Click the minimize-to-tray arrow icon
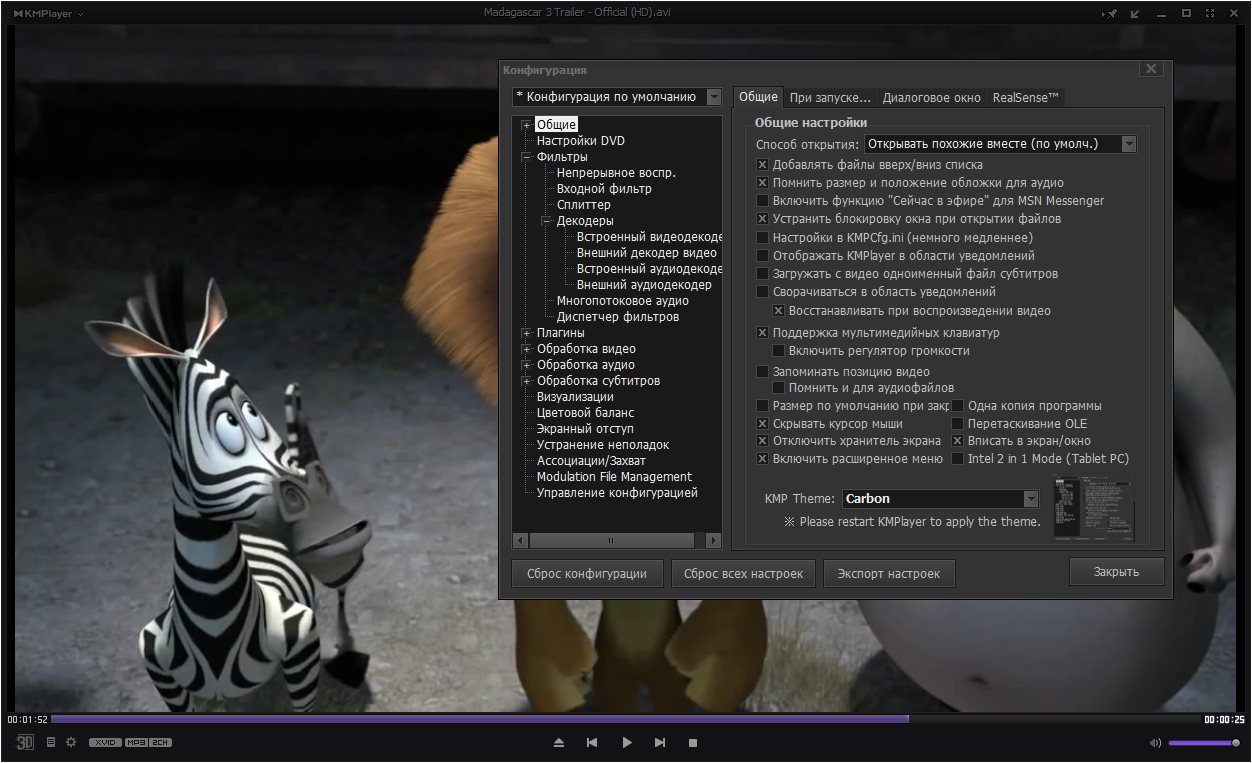1252x763 pixels. tap(1137, 13)
